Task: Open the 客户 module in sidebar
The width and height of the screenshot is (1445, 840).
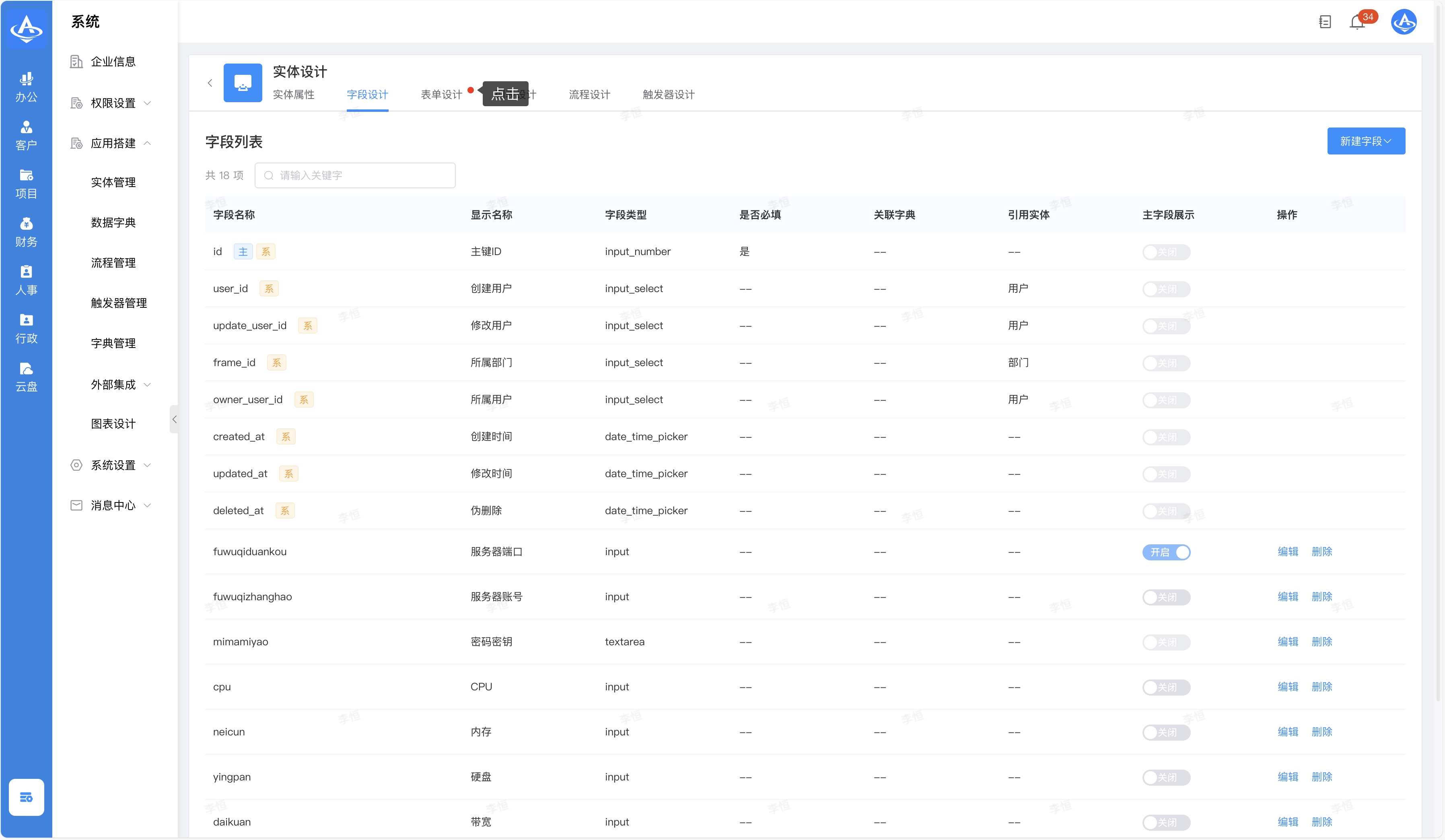Action: [27, 135]
